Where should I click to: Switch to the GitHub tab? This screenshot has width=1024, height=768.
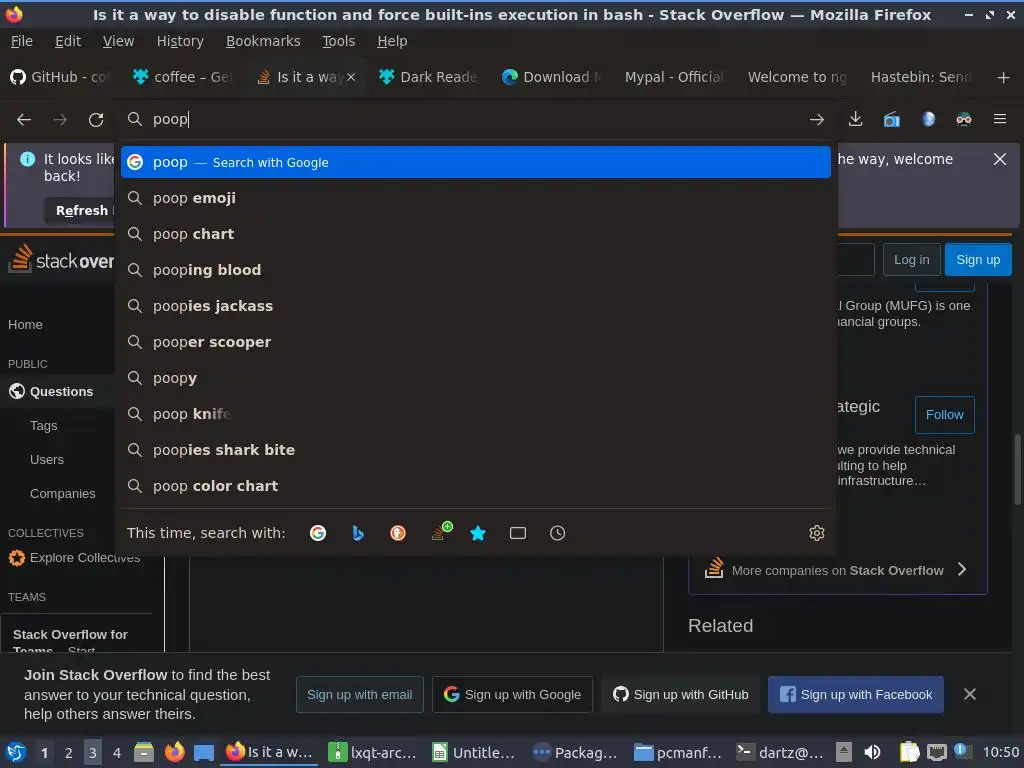[x=60, y=77]
